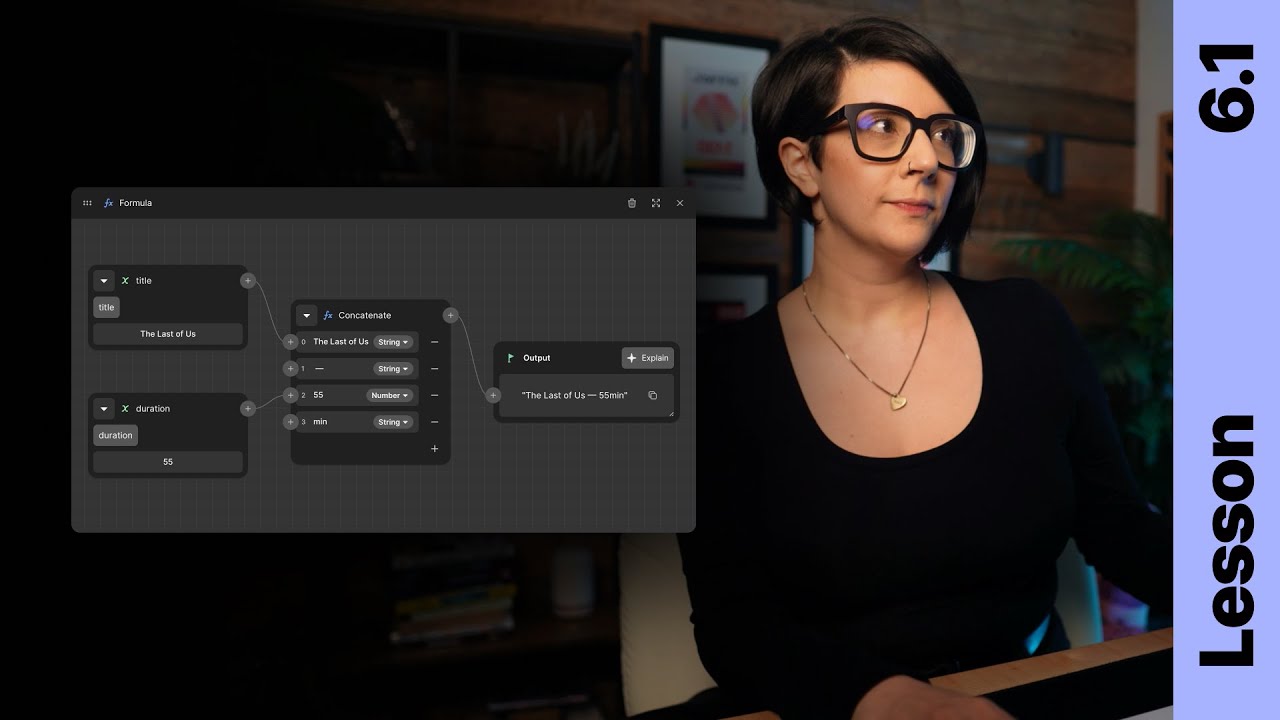Click the green variable icon on the title node

click(x=124, y=281)
